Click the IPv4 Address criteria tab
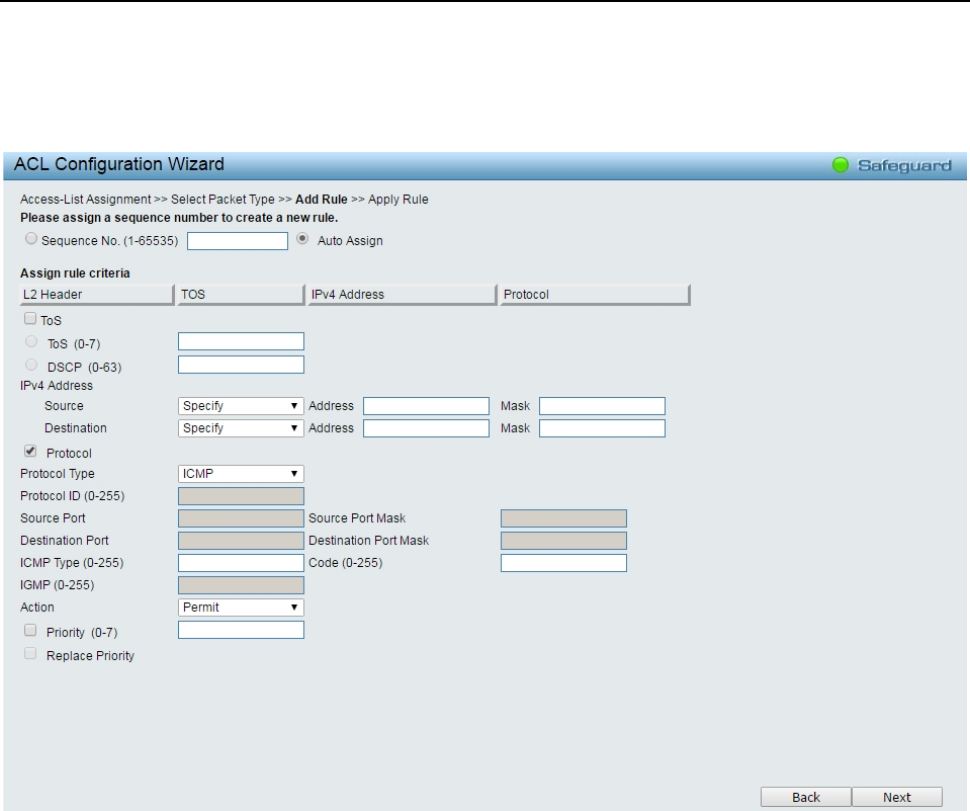970x811 pixels. (x=403, y=294)
